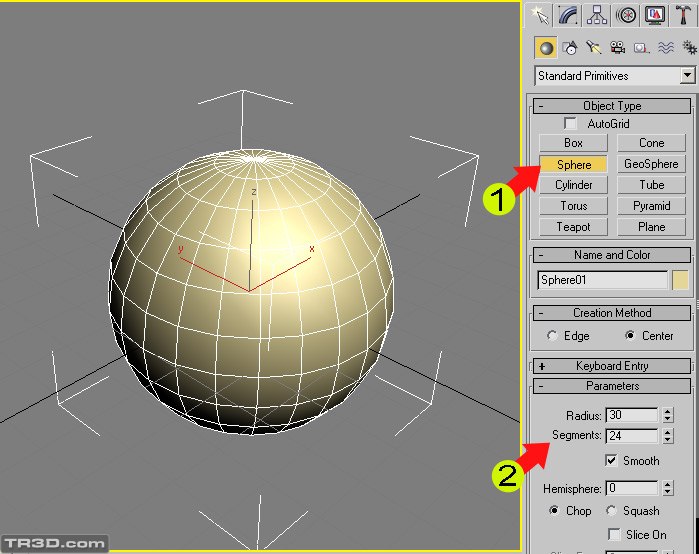699x554 pixels.
Task: Select the Shapes category icon
Action: click(571, 48)
